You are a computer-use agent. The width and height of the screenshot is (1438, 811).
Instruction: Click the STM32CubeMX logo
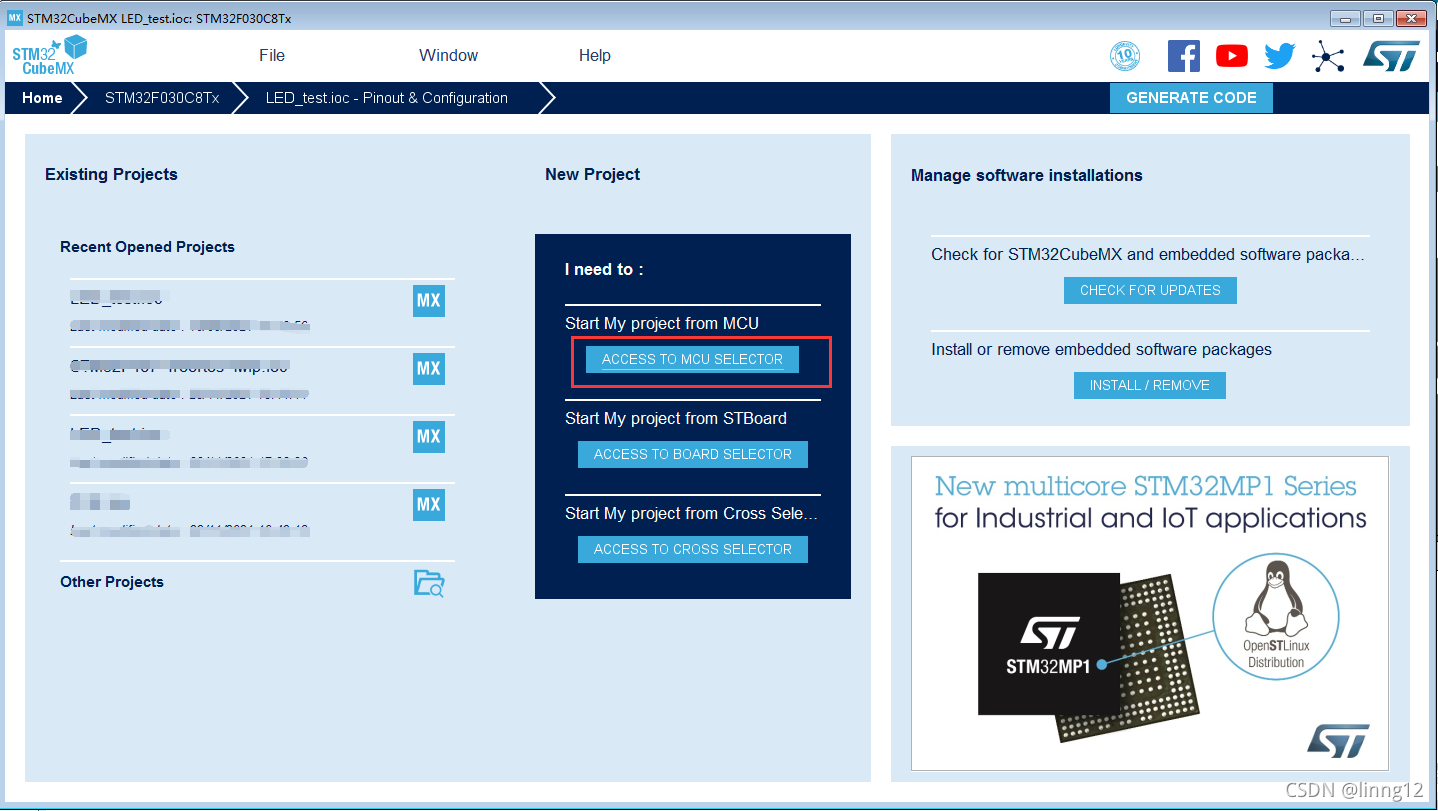[x=49, y=55]
